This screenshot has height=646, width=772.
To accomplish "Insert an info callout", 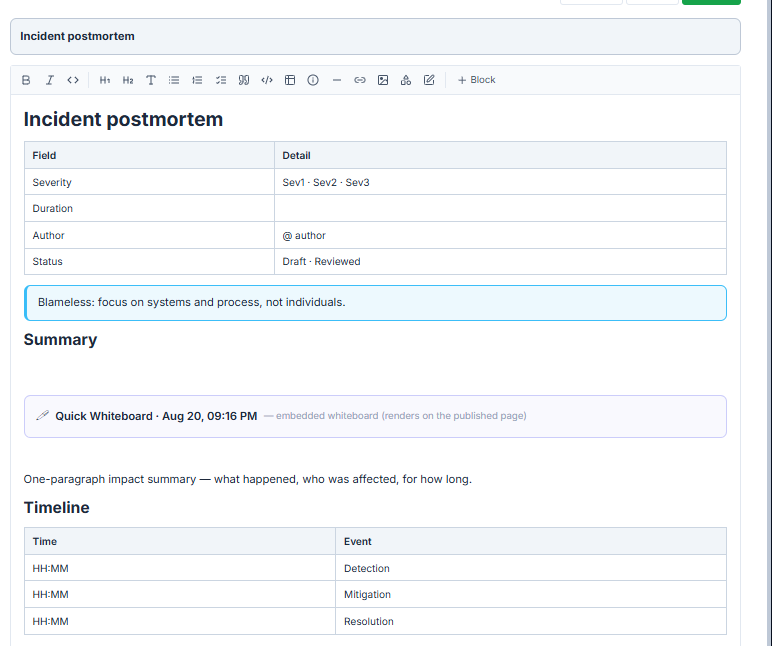I will tap(313, 80).
